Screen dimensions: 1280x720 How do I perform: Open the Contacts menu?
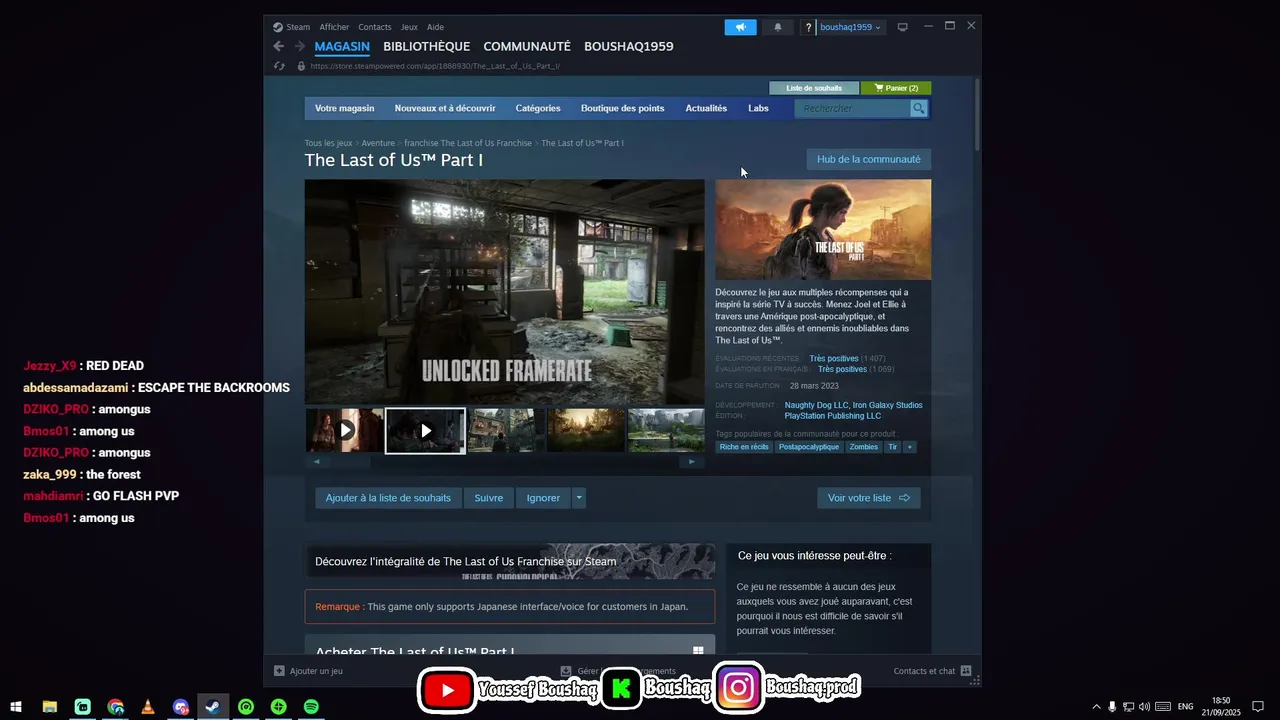click(375, 27)
